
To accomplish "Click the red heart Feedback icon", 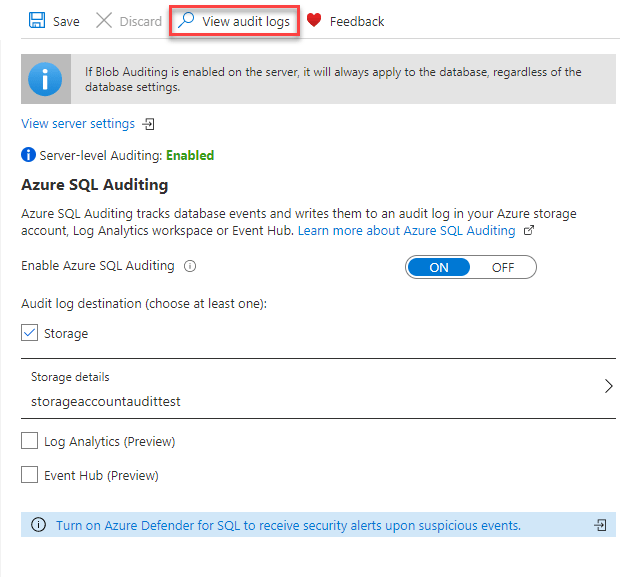I will [314, 20].
